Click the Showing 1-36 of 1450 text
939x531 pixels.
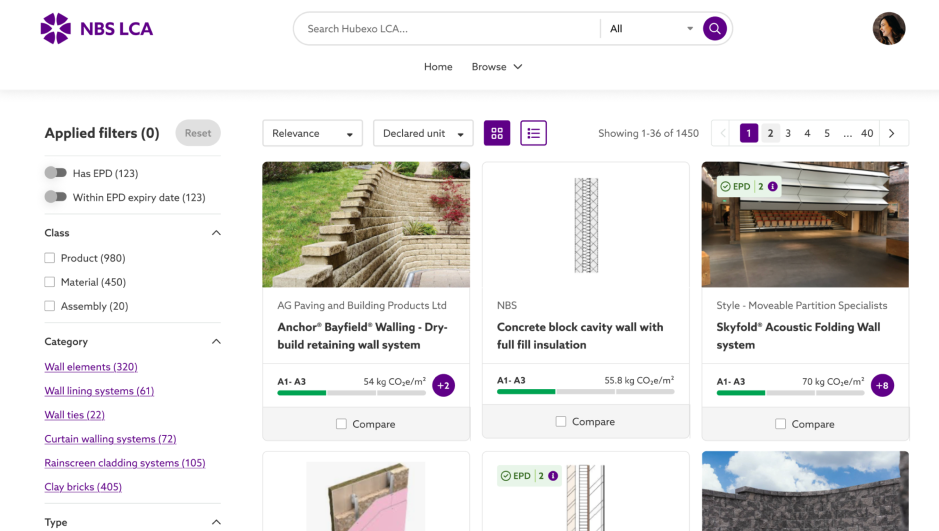click(649, 133)
